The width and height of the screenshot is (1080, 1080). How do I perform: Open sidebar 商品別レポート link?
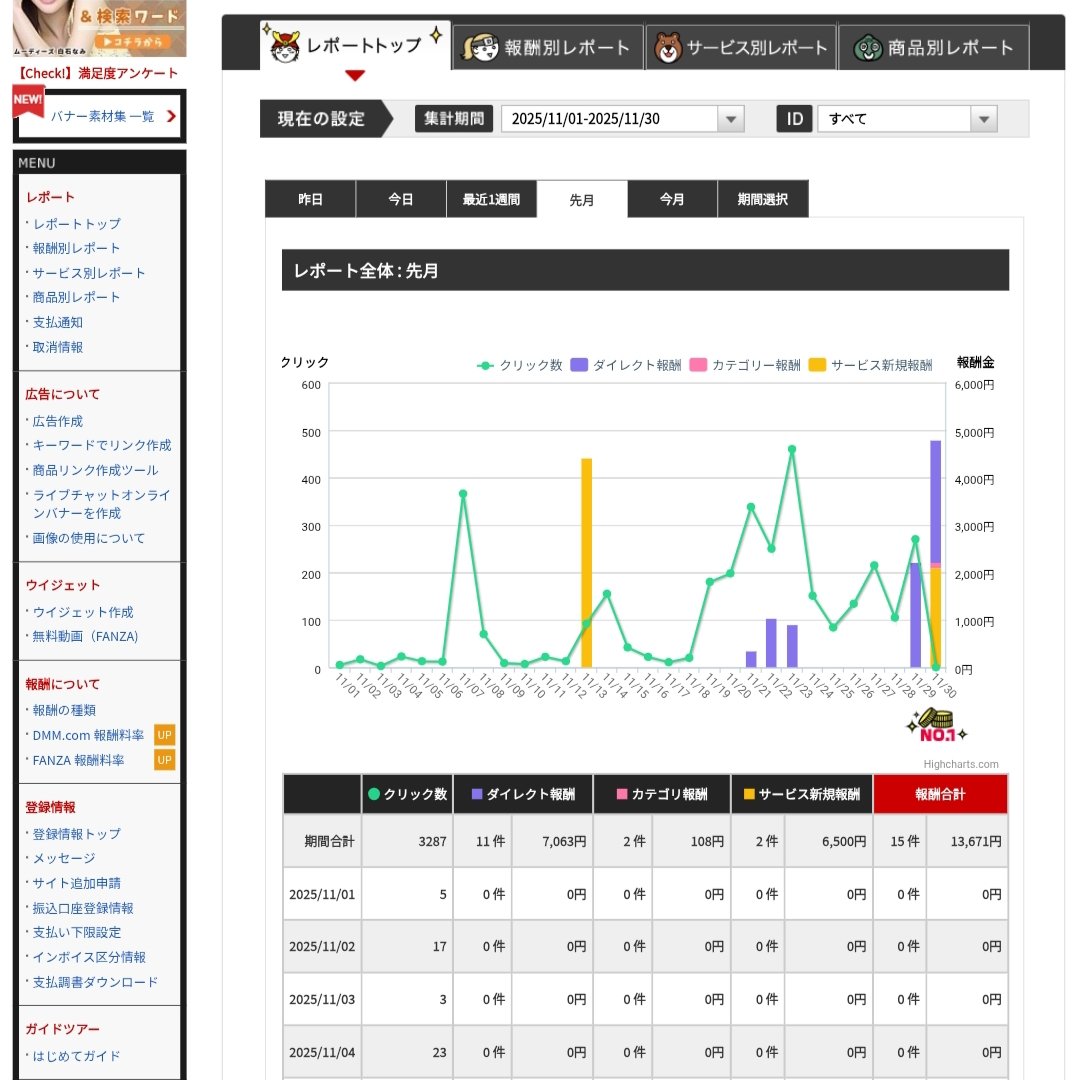click(x=76, y=297)
